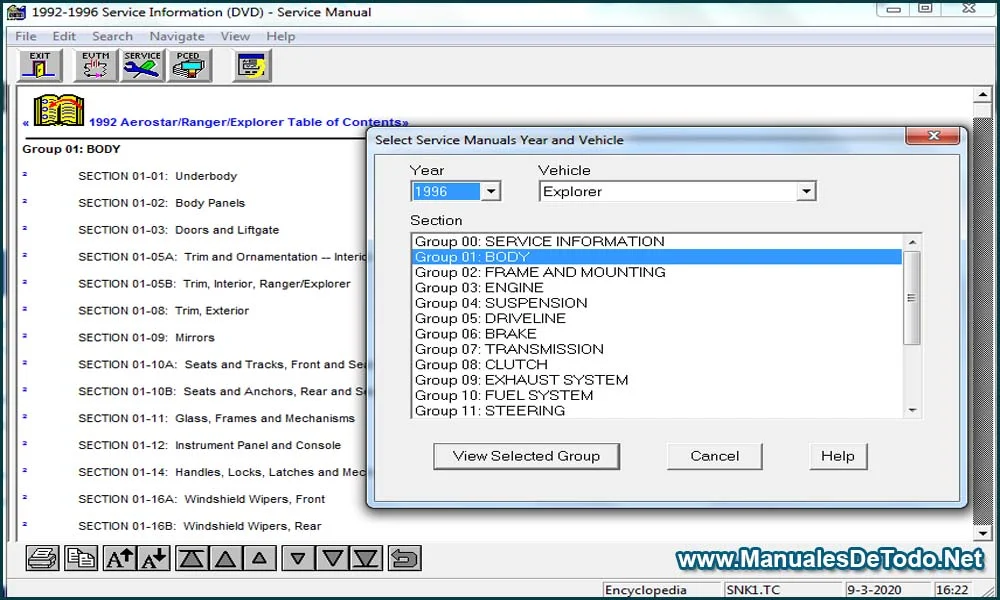
Task: Select Group 08: CLUTCH in list
Action: (657, 365)
